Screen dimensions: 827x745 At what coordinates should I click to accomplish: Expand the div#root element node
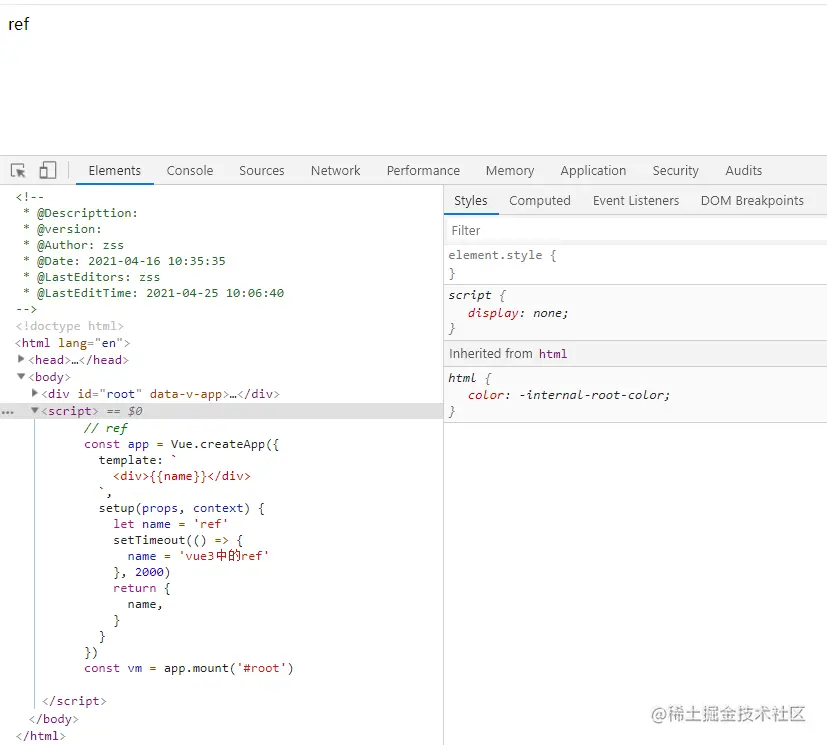pos(35,393)
